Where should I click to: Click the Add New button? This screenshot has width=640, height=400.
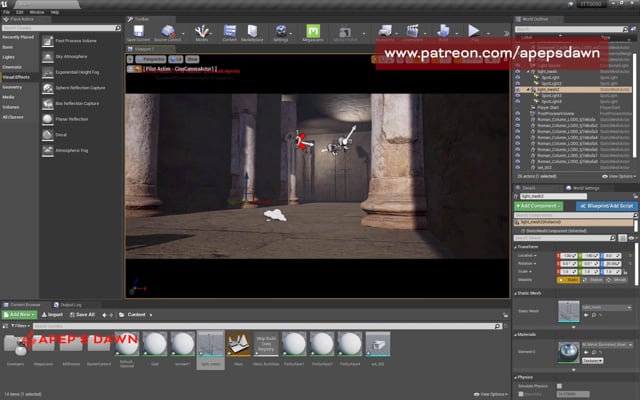pos(19,315)
